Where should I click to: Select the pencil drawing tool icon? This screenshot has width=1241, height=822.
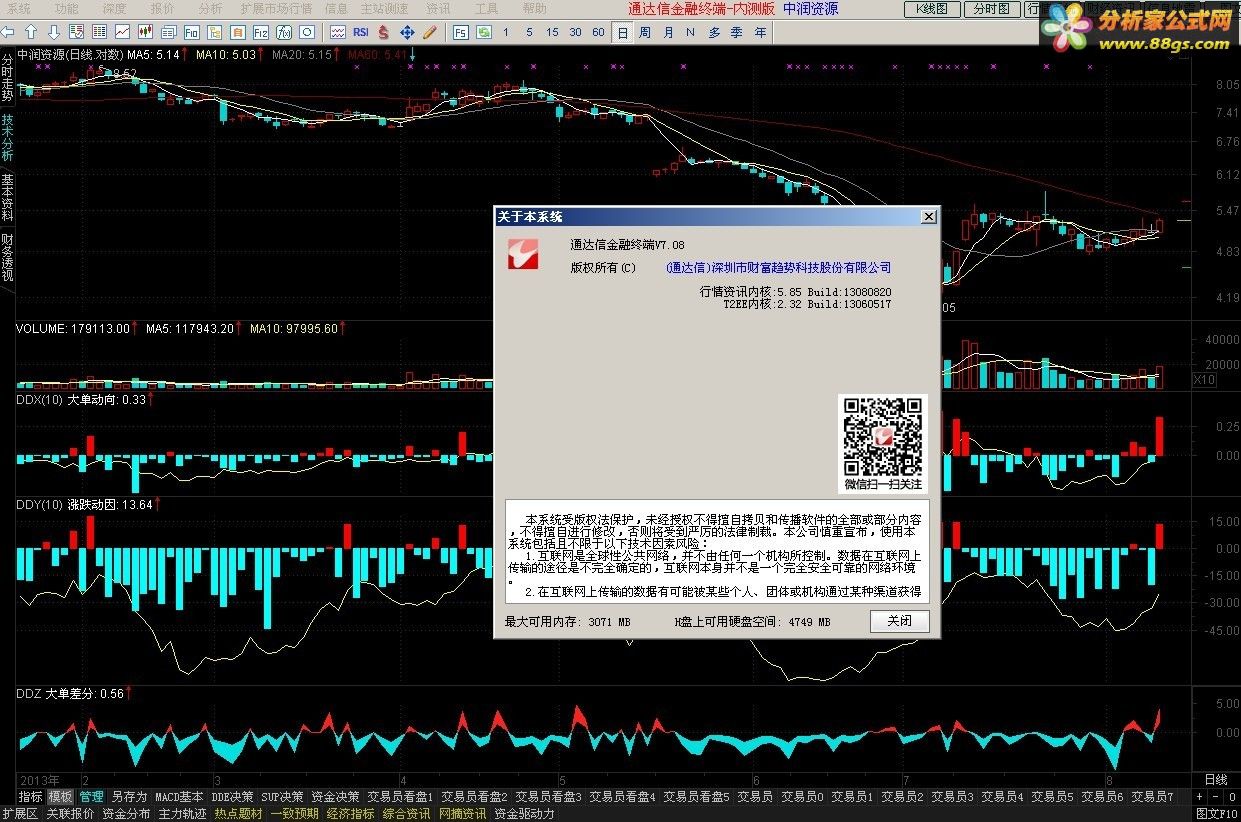[430, 32]
